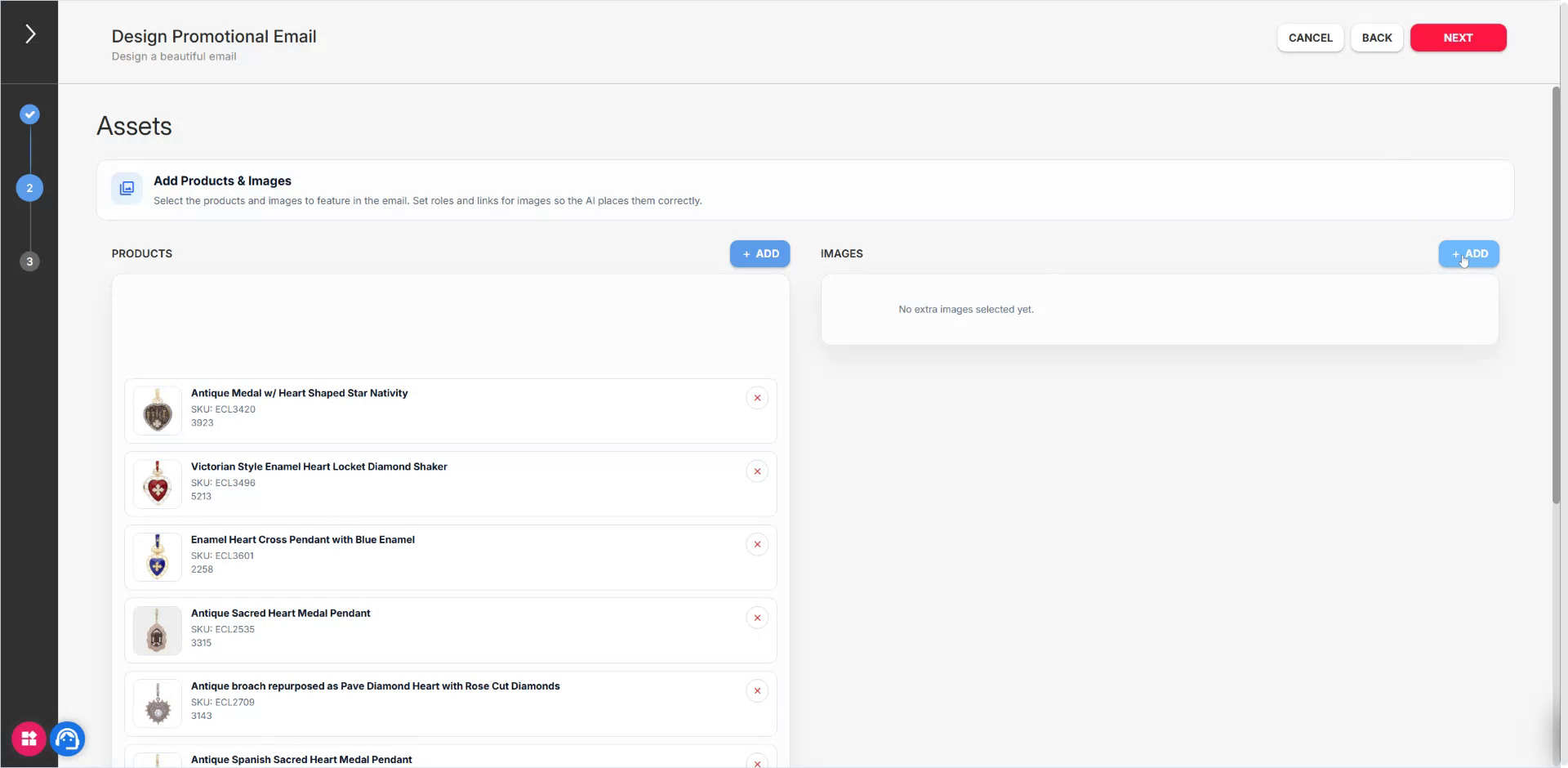1568x768 pixels.
Task: Select title Antique Medal w/ Heart Shaped Star Nativity
Action: point(299,393)
